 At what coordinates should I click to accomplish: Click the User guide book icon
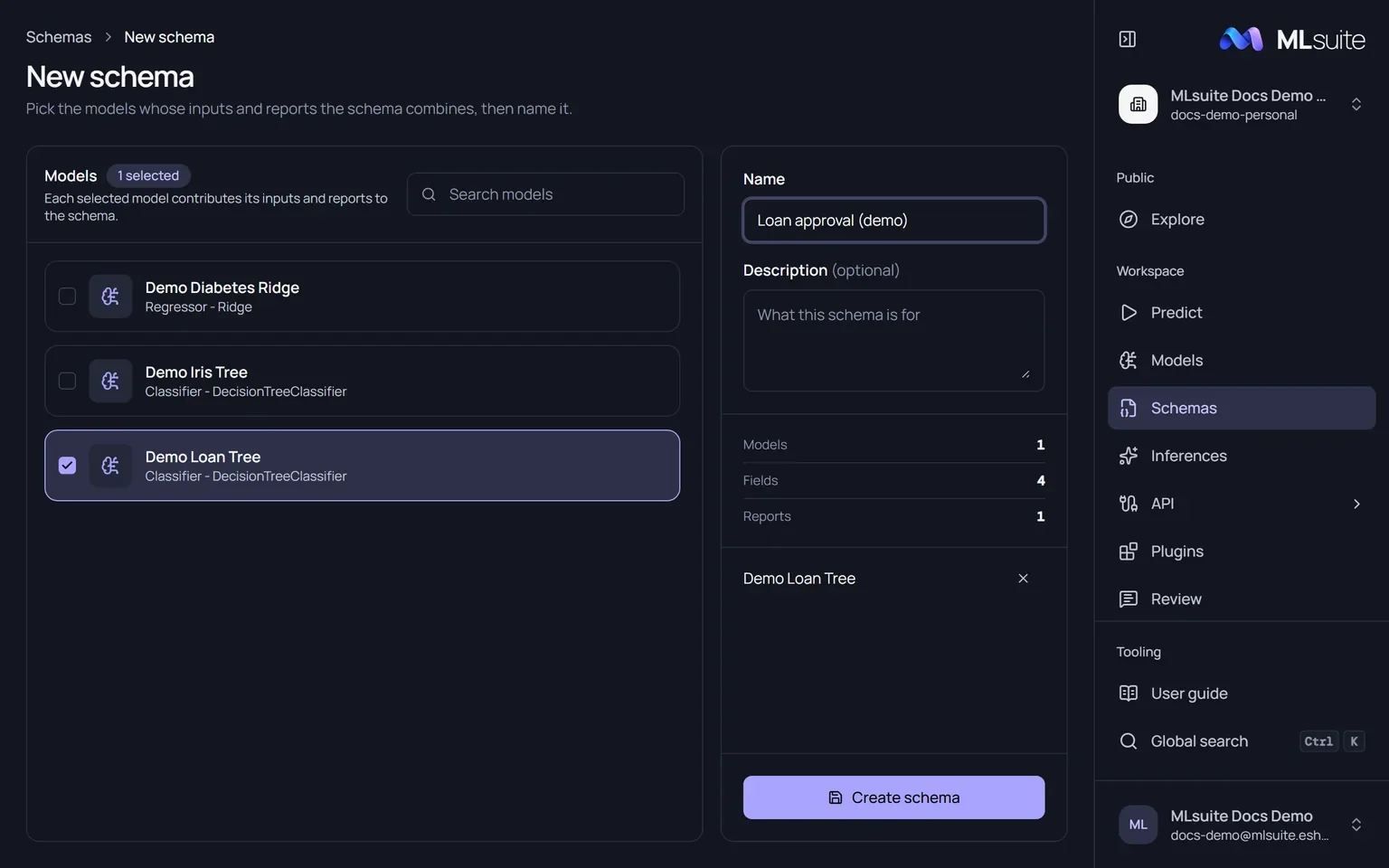(x=1129, y=693)
